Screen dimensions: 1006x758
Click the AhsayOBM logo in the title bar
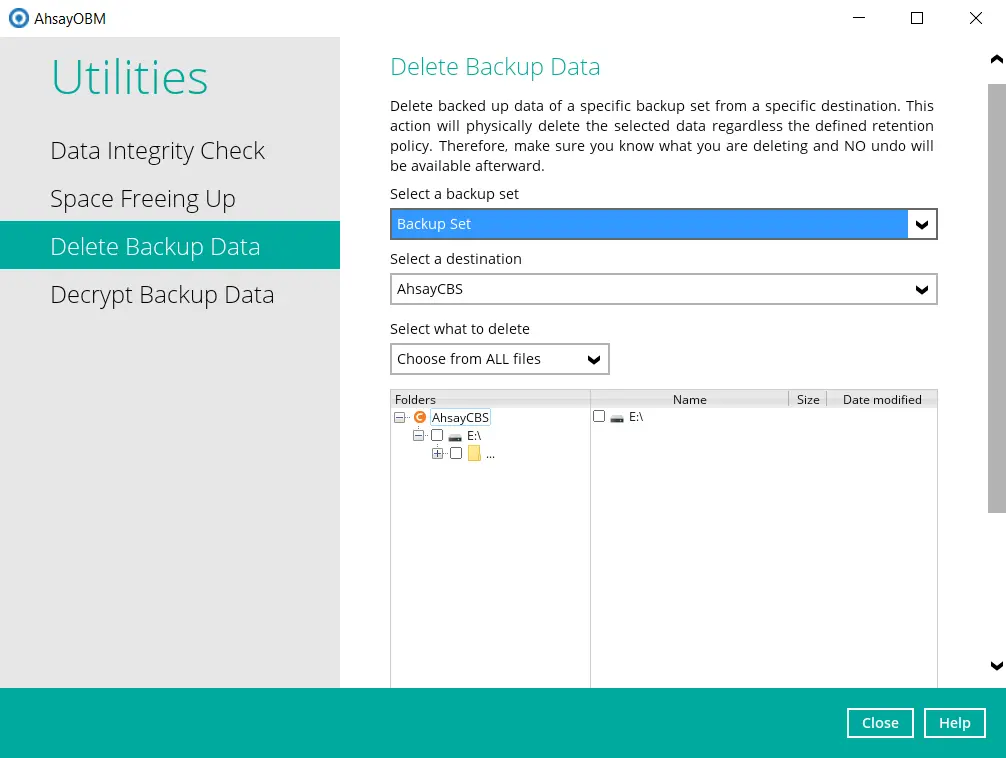[17, 18]
